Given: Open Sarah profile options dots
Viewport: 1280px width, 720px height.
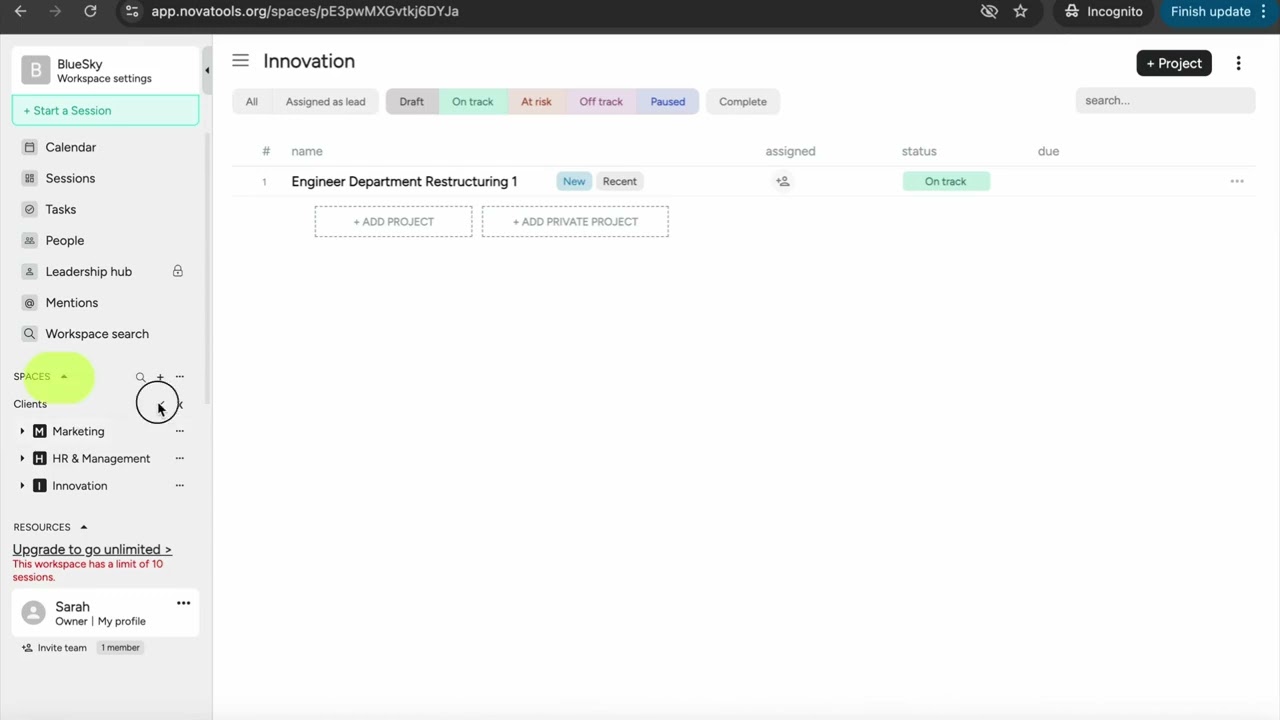Looking at the screenshot, I should point(183,603).
